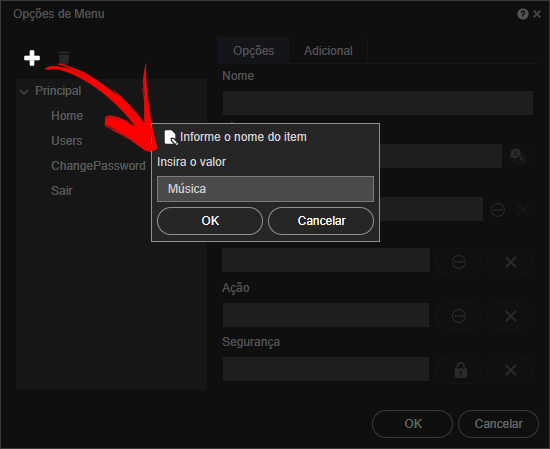Image resolution: width=550 pixels, height=449 pixels.
Task: Switch to the Opções tab
Action: pyautogui.click(x=254, y=51)
